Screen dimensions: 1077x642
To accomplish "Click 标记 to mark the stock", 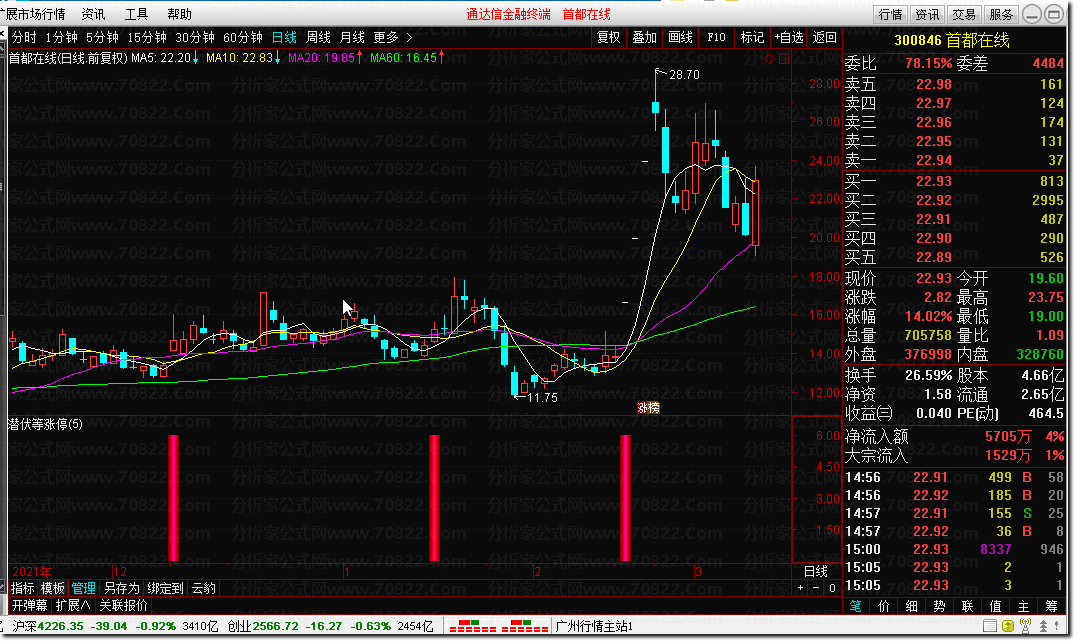I will click(753, 38).
